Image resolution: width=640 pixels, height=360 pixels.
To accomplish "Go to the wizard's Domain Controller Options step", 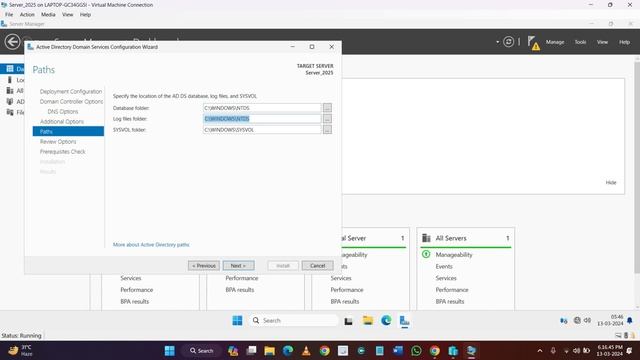I will pos(71,101).
